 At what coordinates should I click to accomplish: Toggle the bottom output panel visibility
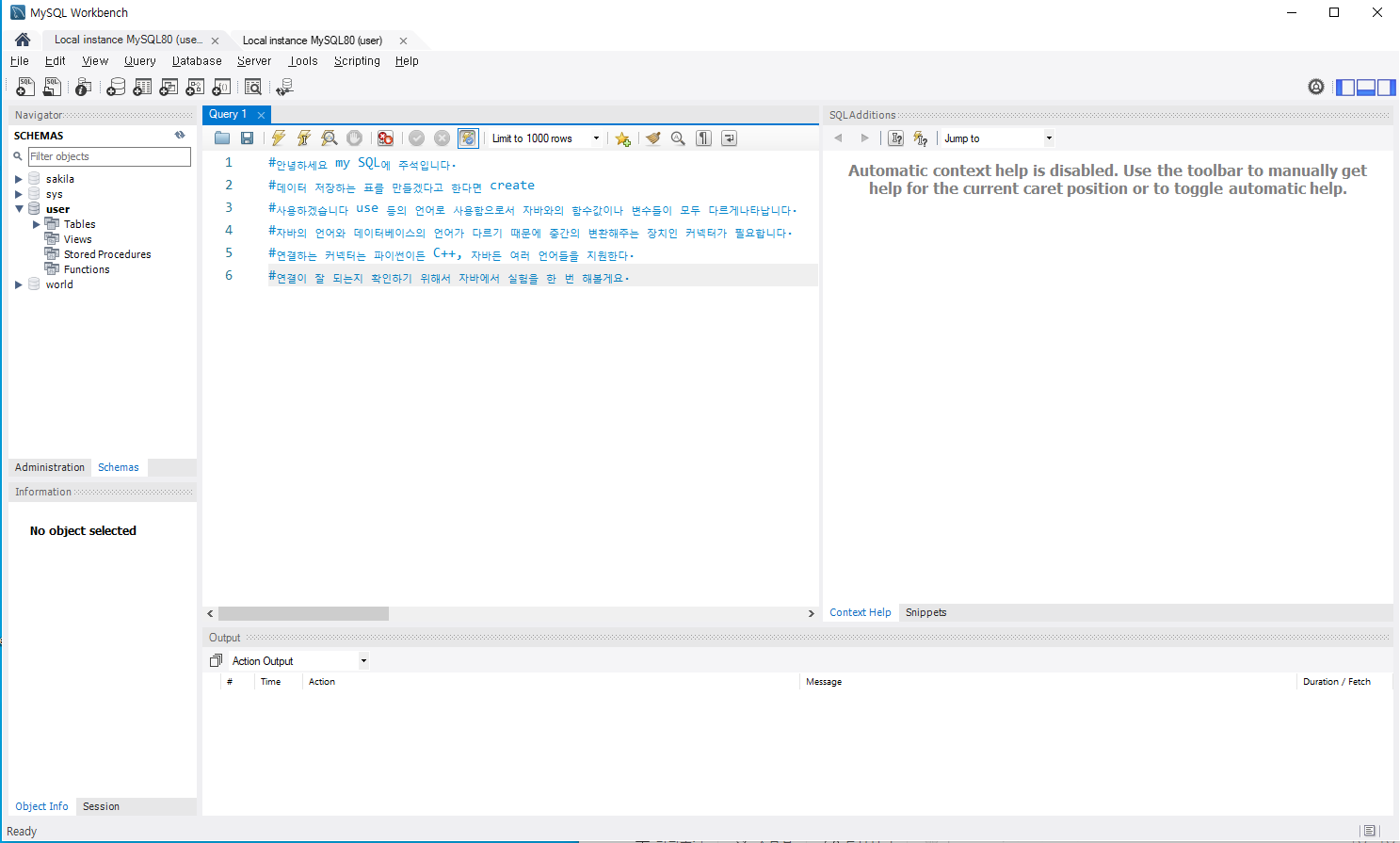point(1366,87)
